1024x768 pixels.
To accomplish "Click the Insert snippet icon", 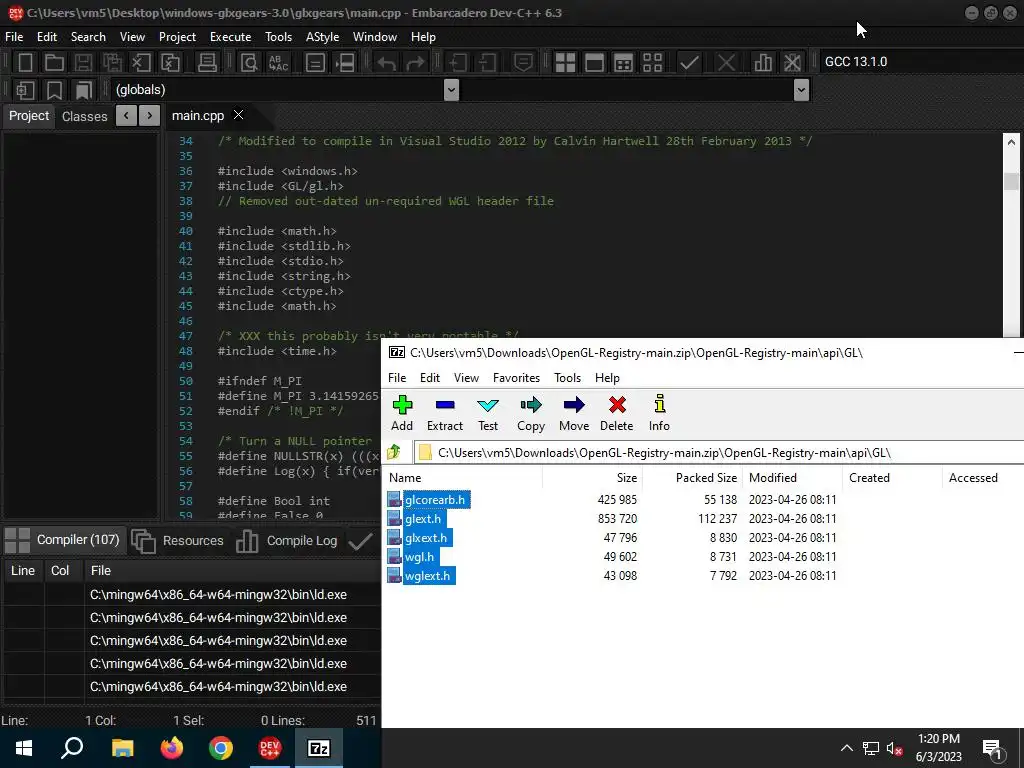I will click(25, 90).
